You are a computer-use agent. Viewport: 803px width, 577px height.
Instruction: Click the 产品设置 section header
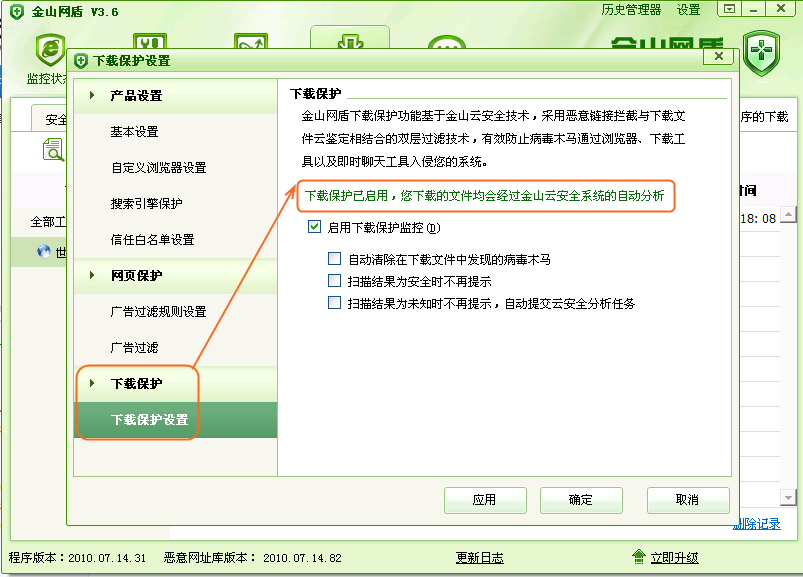coord(176,96)
